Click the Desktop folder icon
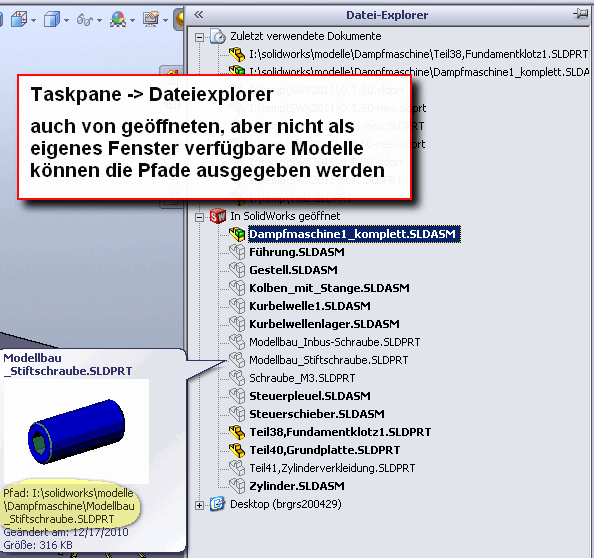Image resolution: width=594 pixels, height=558 pixels. pos(218,504)
